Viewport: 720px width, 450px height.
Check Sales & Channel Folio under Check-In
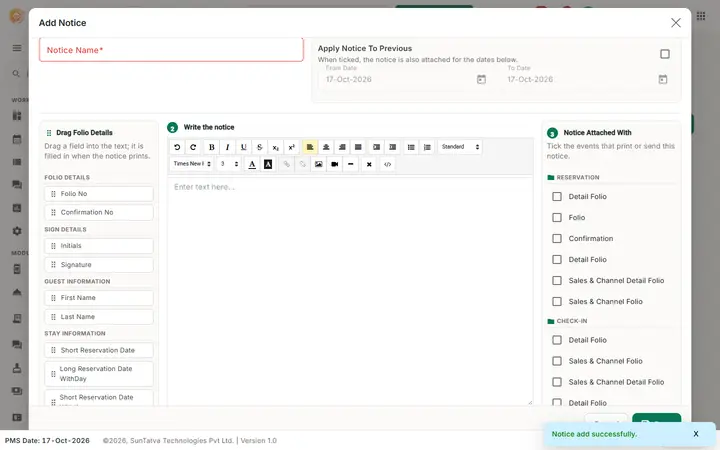point(557,361)
